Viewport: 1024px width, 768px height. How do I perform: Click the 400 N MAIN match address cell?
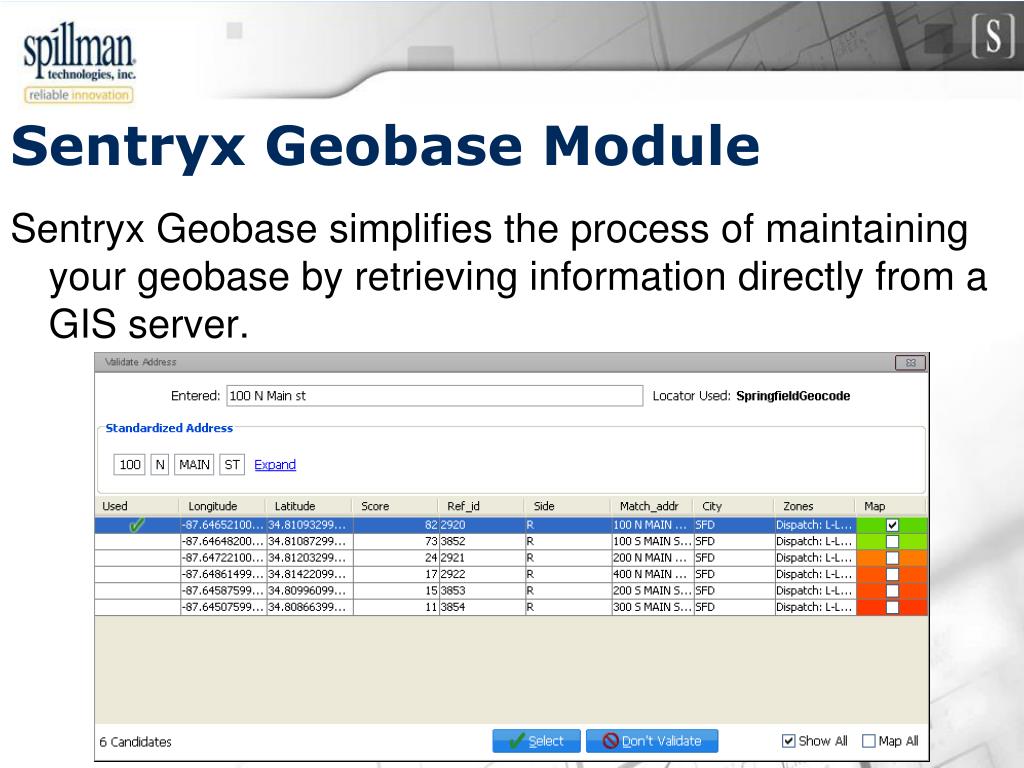(x=652, y=574)
